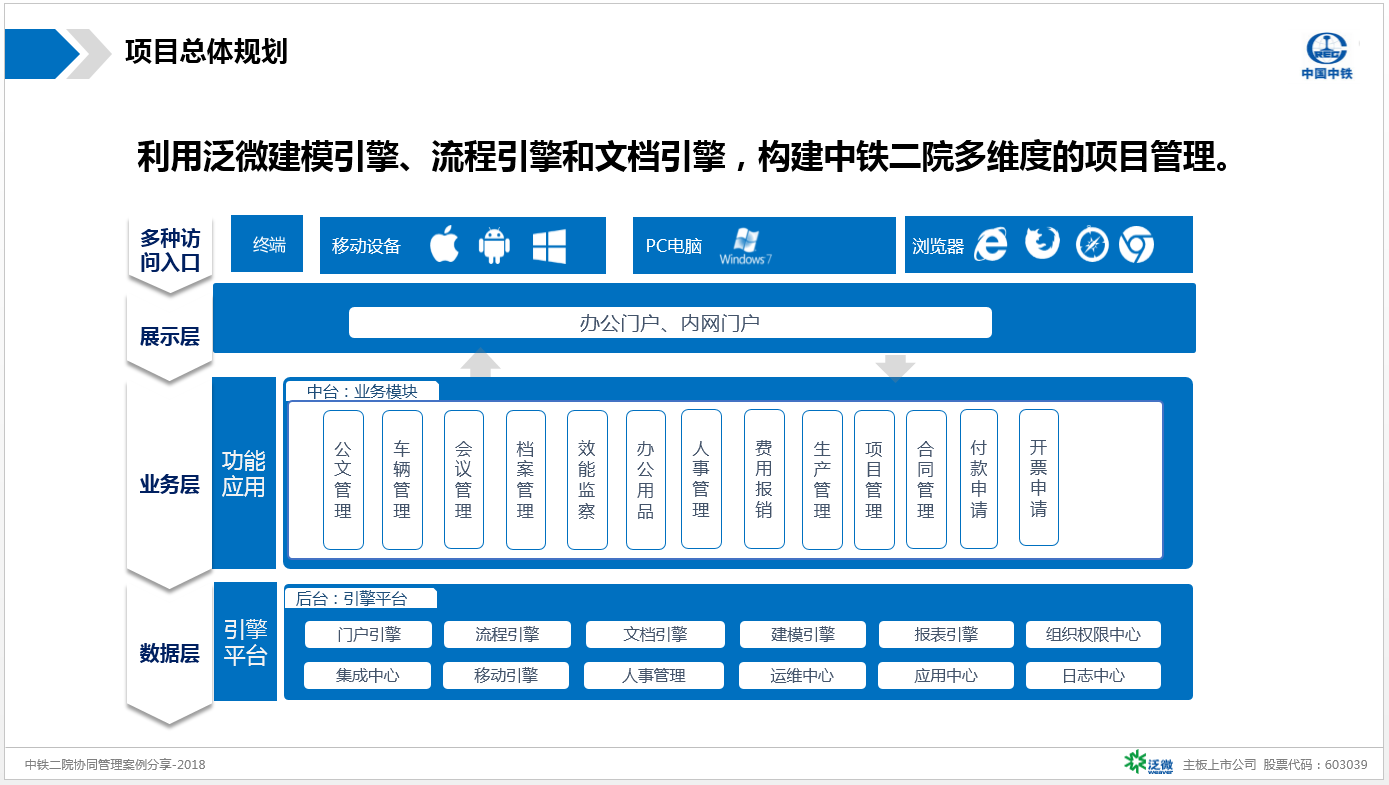The height and width of the screenshot is (785, 1389).
Task: Click the 应用中心 box
Action: click(946, 675)
